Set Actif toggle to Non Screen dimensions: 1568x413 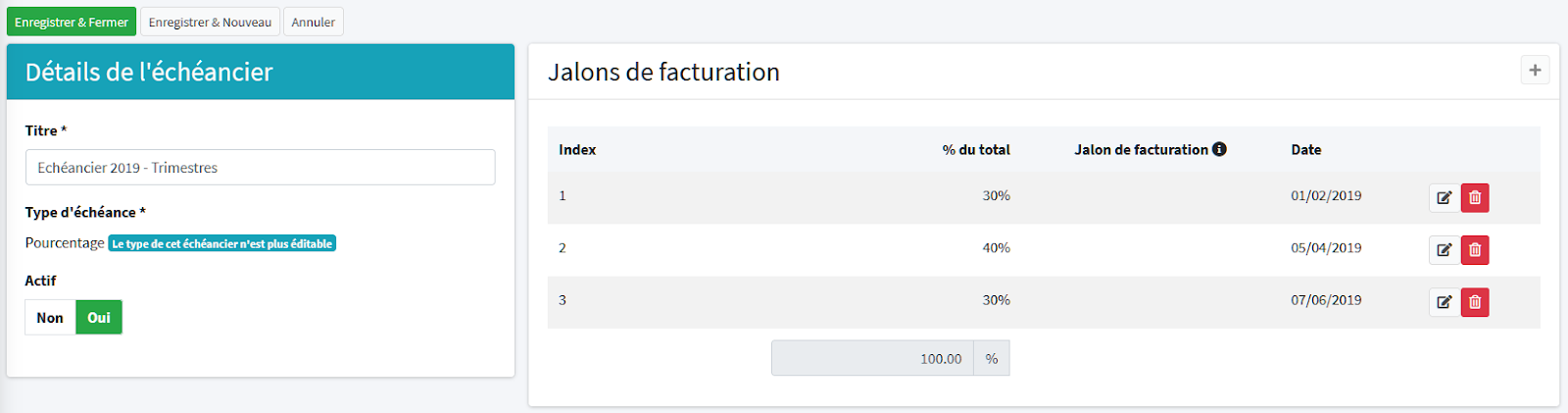[50, 318]
